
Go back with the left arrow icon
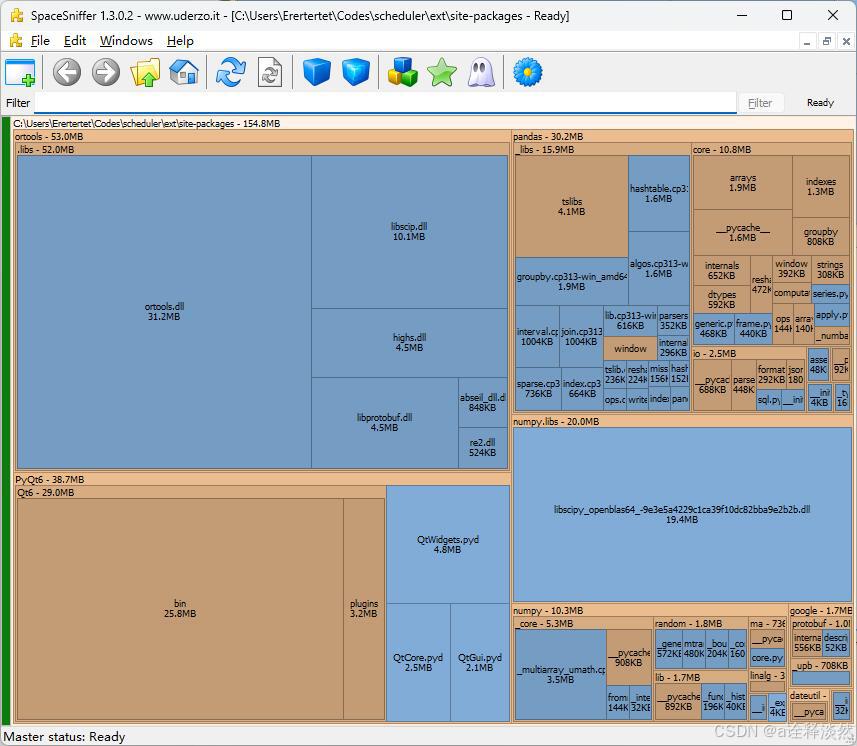click(x=67, y=72)
